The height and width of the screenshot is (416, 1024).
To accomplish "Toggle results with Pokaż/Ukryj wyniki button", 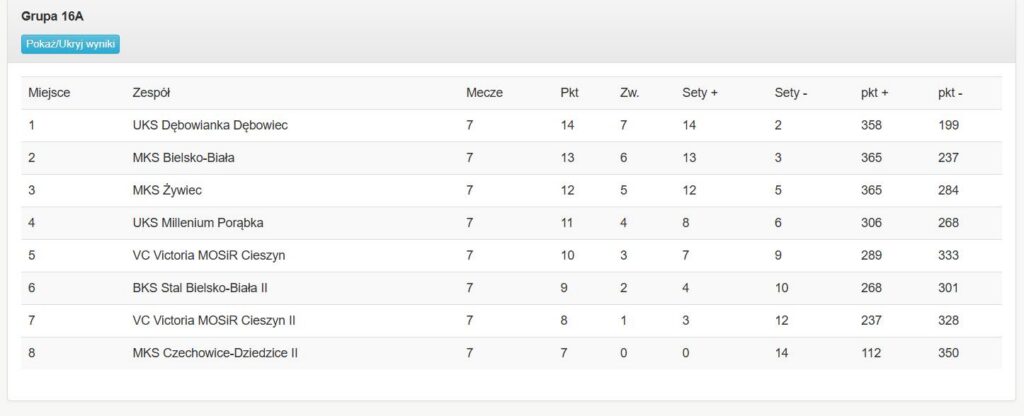I will 71,44.
